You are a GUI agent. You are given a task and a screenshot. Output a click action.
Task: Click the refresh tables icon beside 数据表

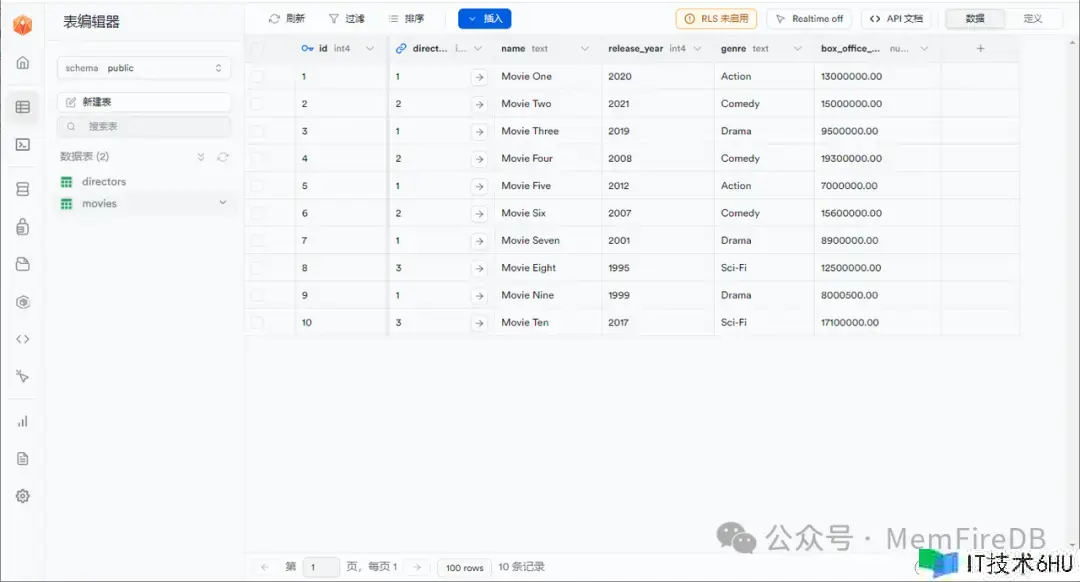[222, 157]
